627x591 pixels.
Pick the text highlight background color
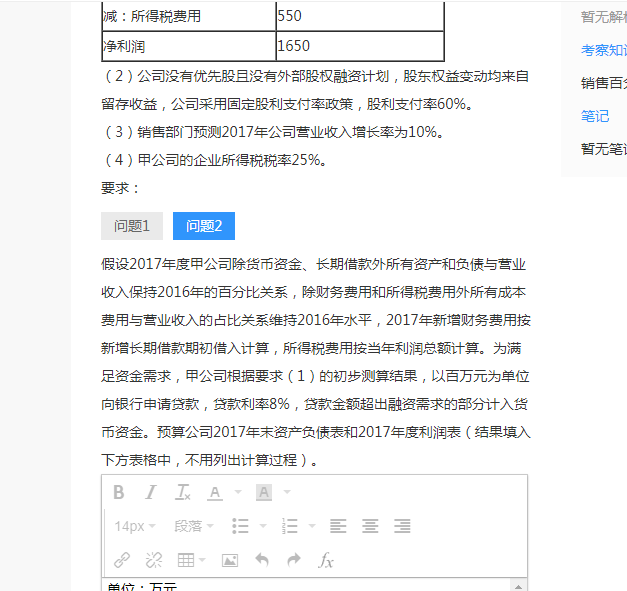[264, 492]
